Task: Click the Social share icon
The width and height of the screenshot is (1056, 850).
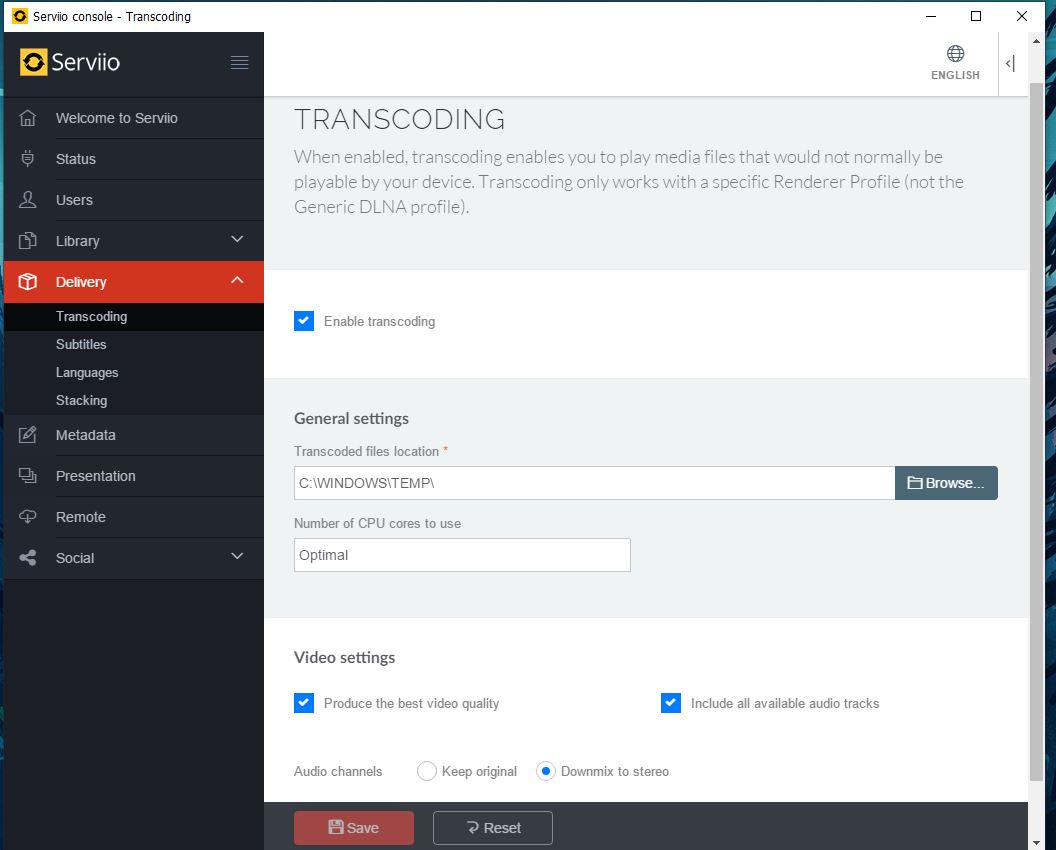Action: point(28,558)
